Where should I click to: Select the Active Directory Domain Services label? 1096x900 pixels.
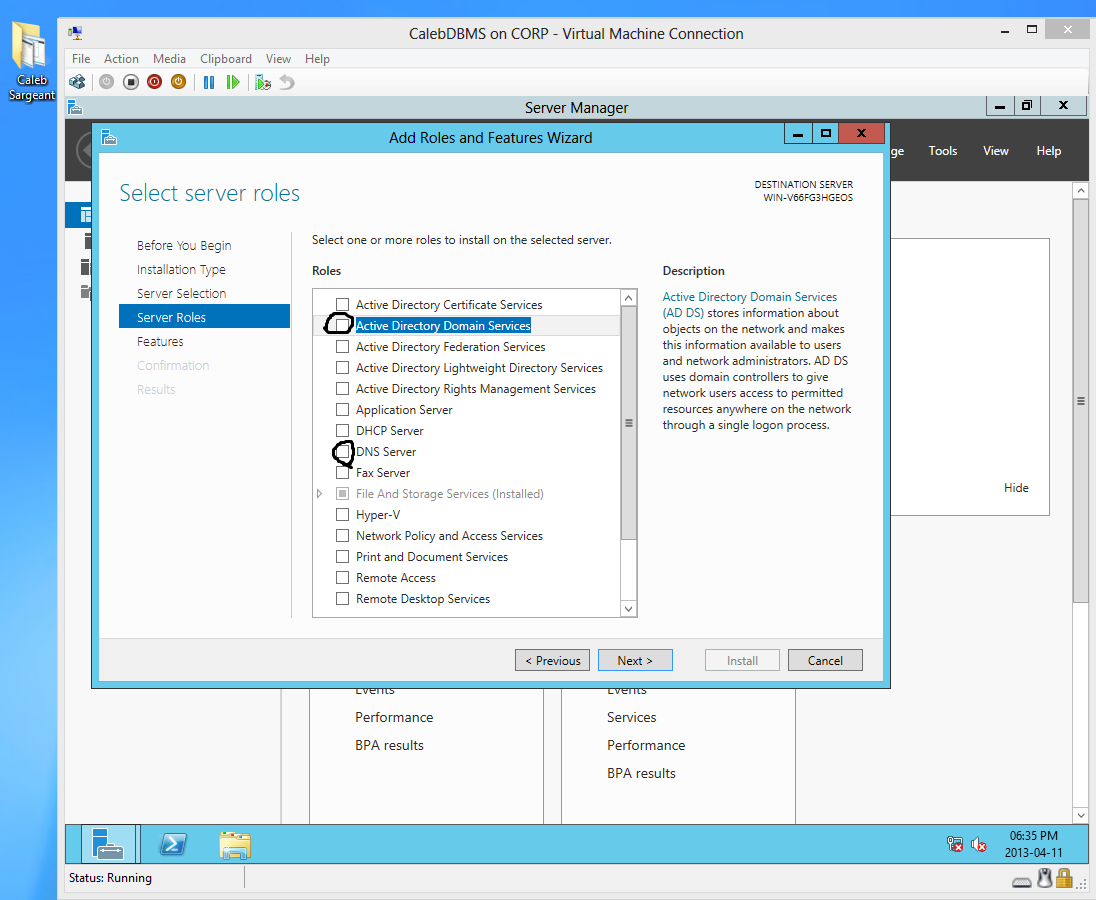[x=443, y=326]
